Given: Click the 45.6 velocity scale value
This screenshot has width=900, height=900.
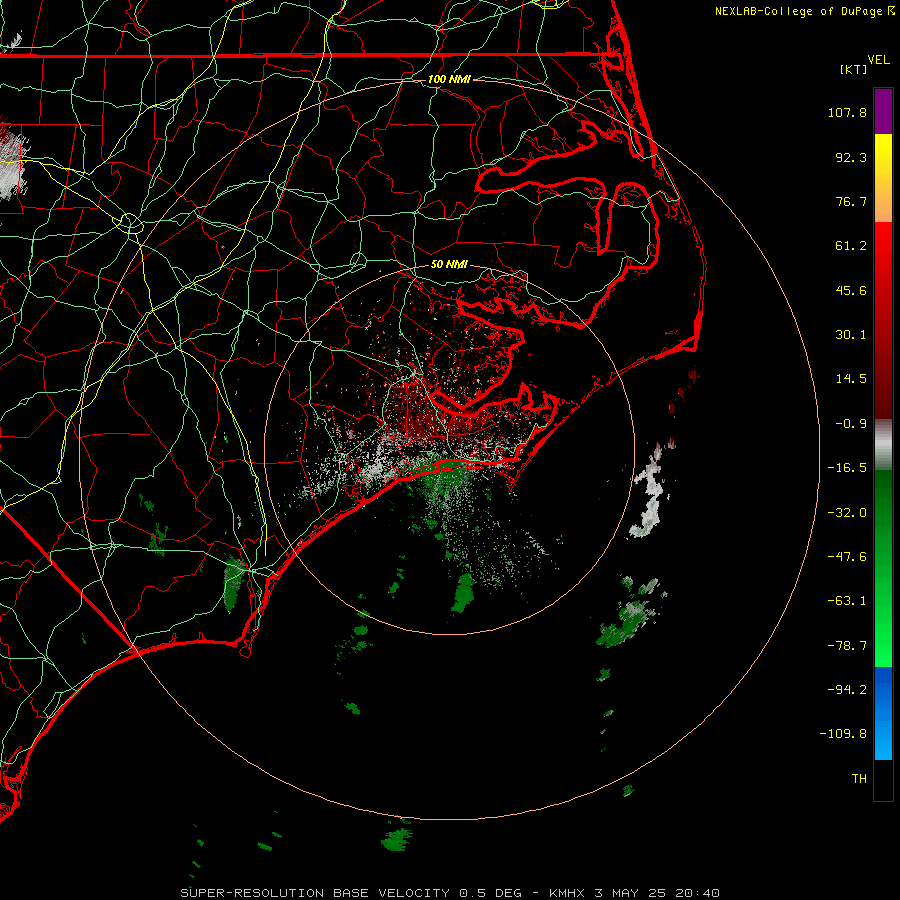Looking at the screenshot, I should click(x=851, y=290).
